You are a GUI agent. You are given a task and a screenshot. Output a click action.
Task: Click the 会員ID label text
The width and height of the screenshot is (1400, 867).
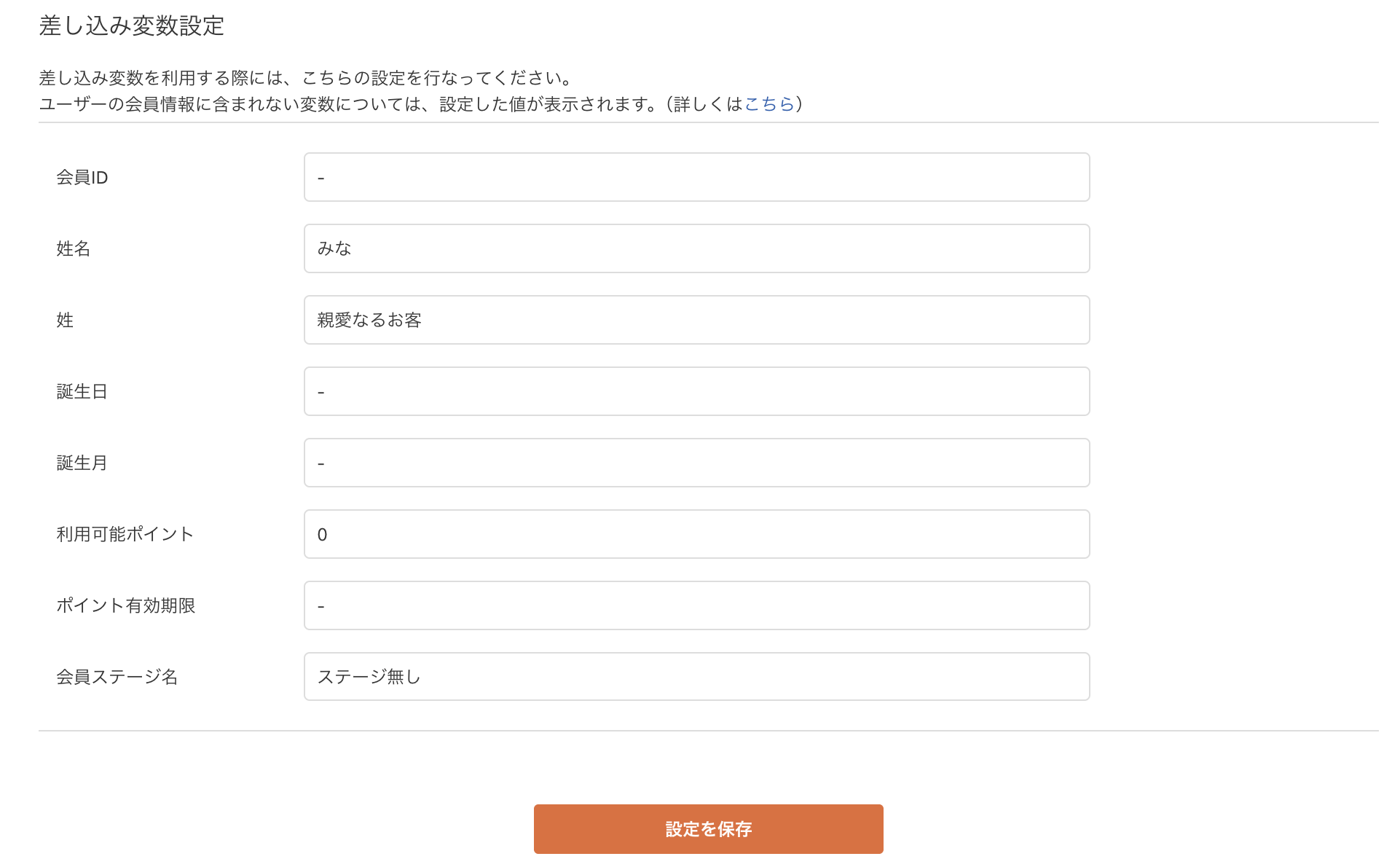click(82, 177)
